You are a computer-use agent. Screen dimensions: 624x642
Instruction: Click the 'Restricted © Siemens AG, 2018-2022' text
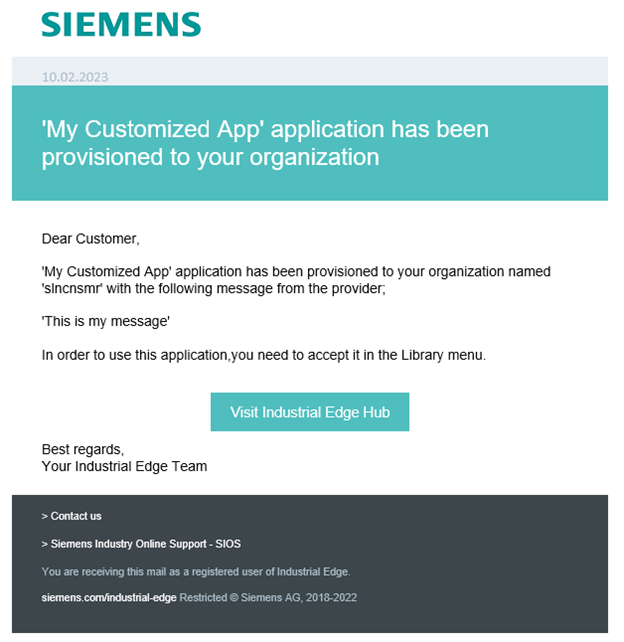[268, 597]
